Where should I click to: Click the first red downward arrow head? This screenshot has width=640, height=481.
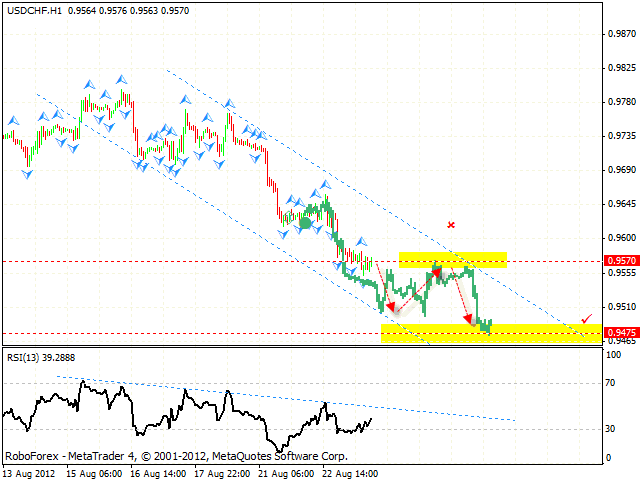tap(391, 307)
